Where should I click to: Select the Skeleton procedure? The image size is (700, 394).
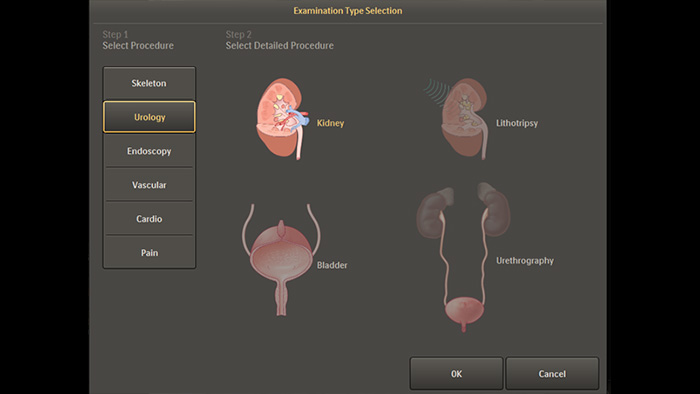[x=149, y=83]
